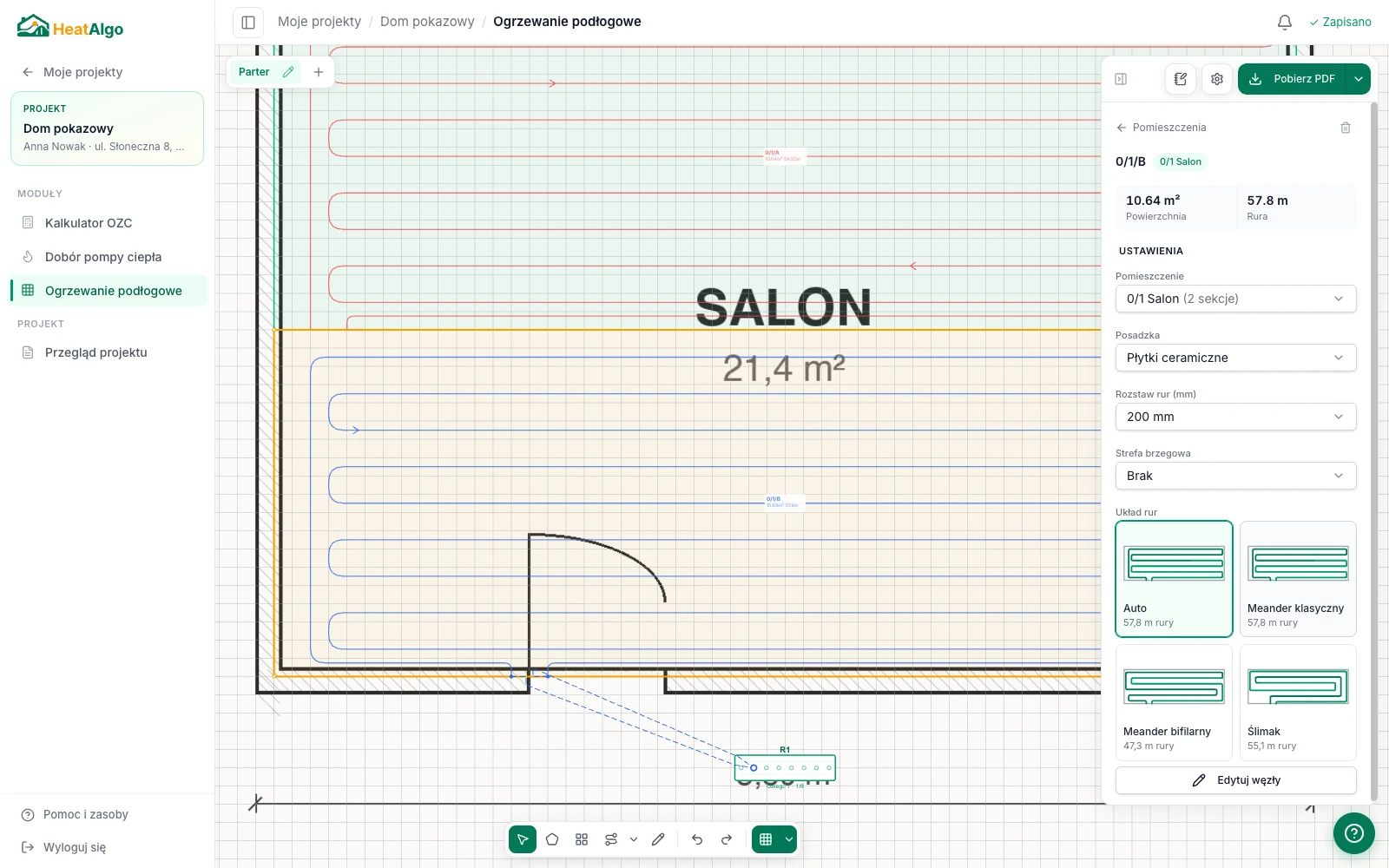Select the pointer tool in bottom toolbar
The width and height of the screenshot is (1389, 868).
(523, 839)
